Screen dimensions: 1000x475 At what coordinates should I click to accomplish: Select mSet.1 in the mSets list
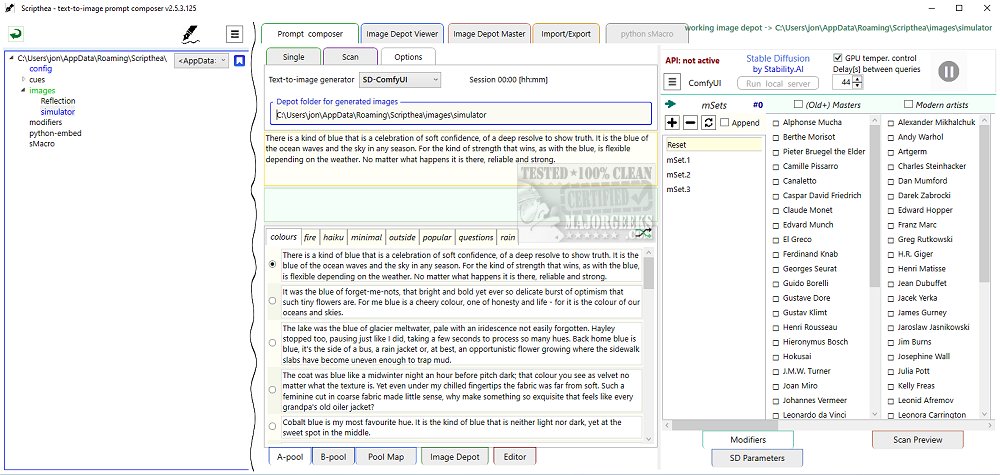(678, 160)
